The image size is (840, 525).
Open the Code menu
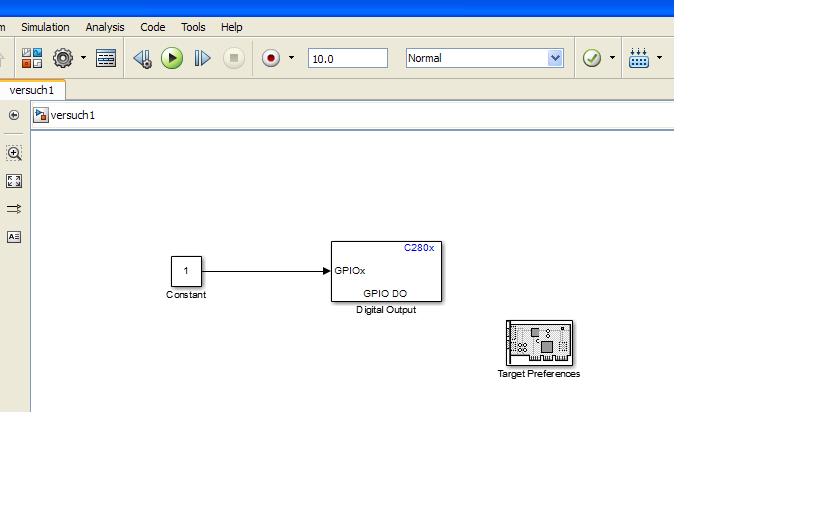coord(153,27)
